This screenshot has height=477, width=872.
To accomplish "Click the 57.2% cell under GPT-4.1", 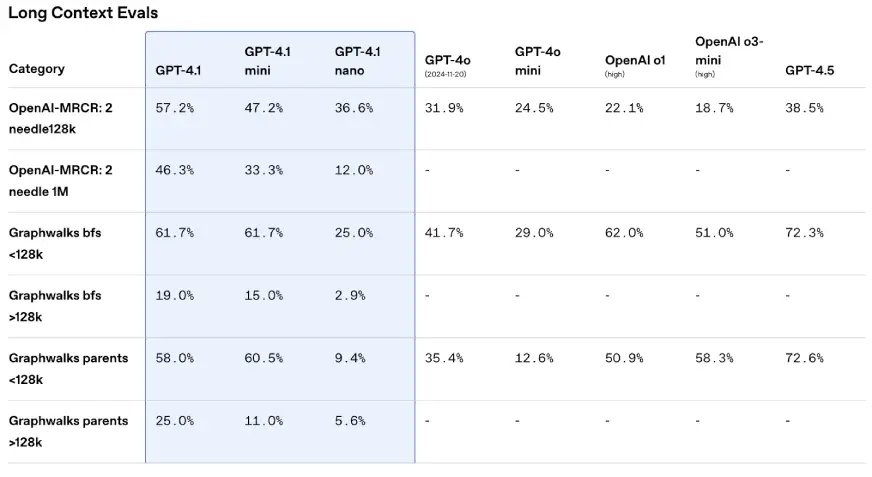I will 174,108.
